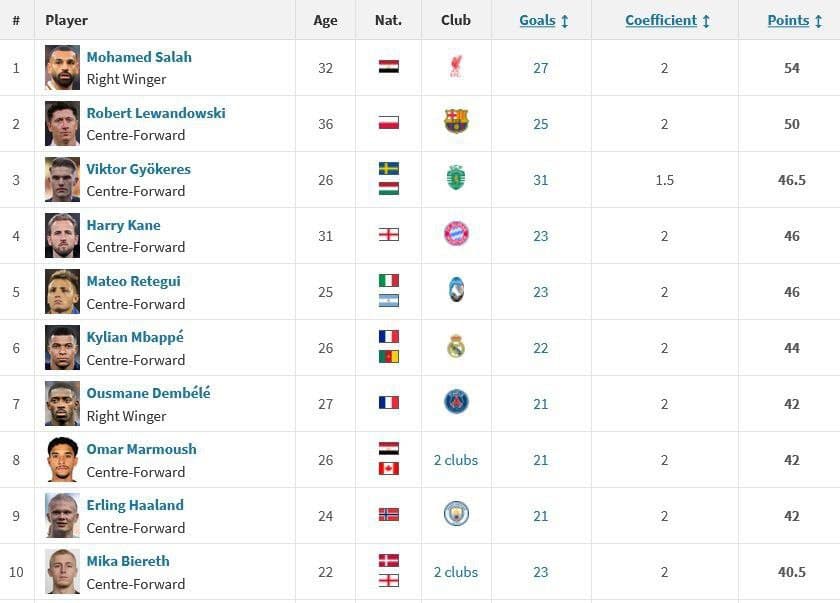Click Erling Haaland's Norway flag icon
The image size is (840, 603).
coord(388,515)
